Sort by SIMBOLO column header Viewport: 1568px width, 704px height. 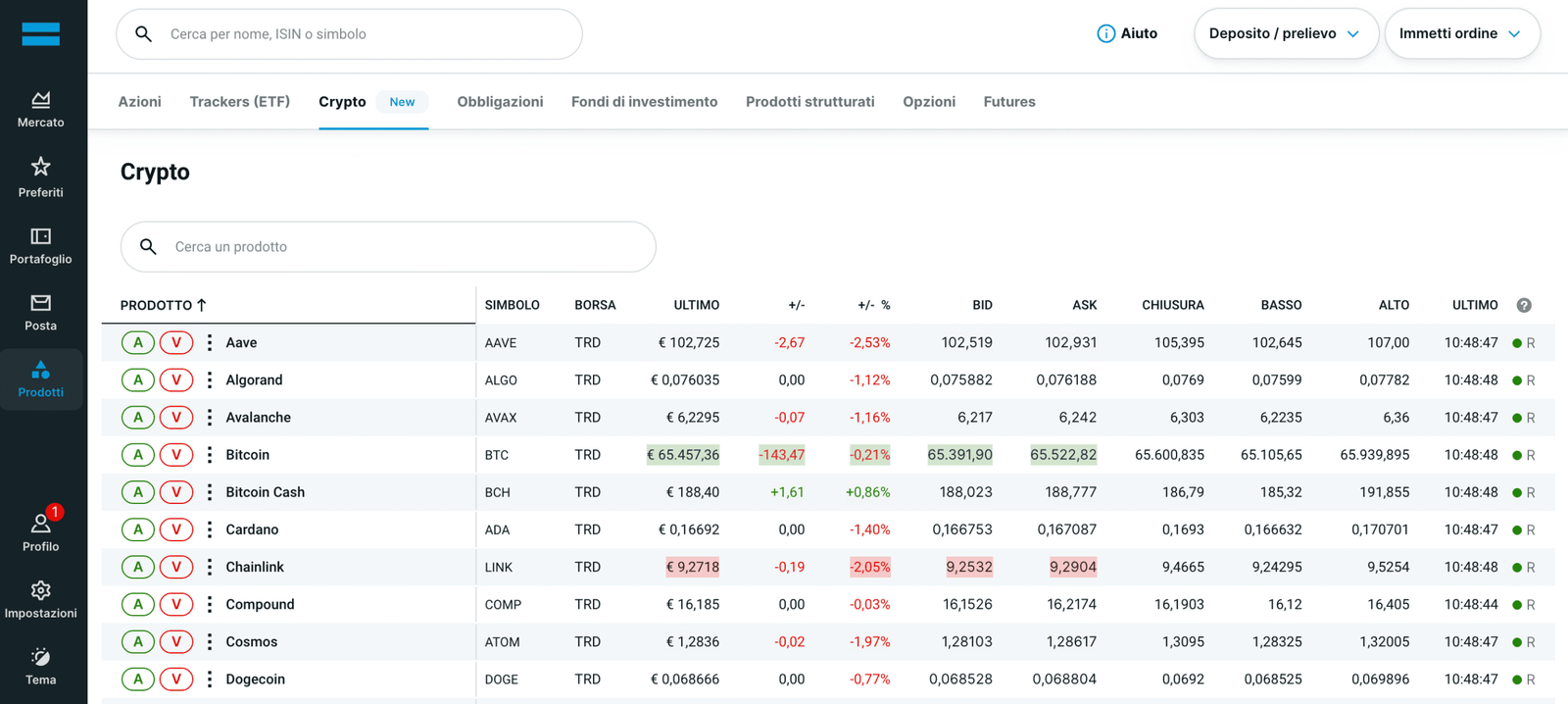tap(512, 305)
